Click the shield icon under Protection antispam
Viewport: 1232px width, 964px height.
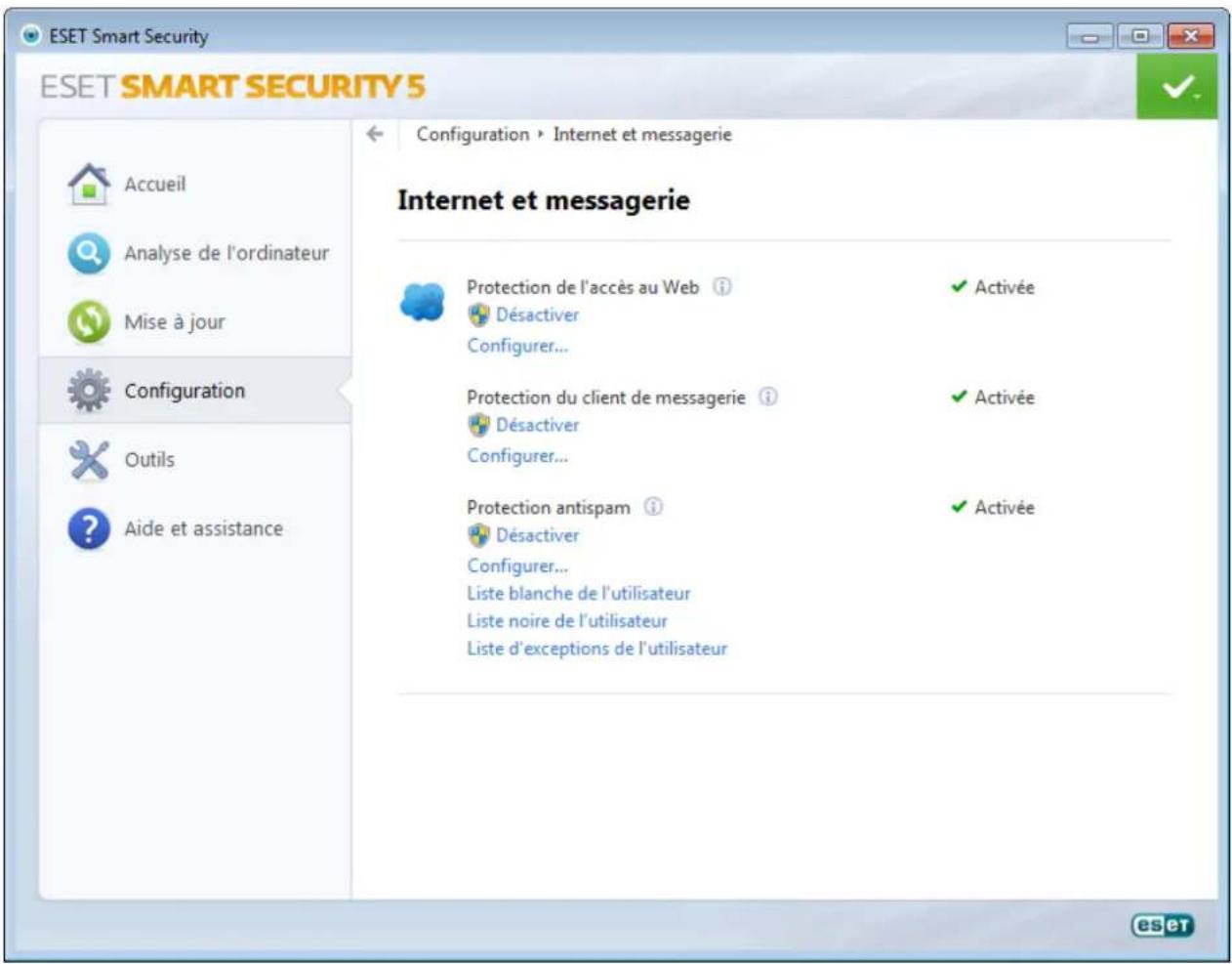[478, 535]
